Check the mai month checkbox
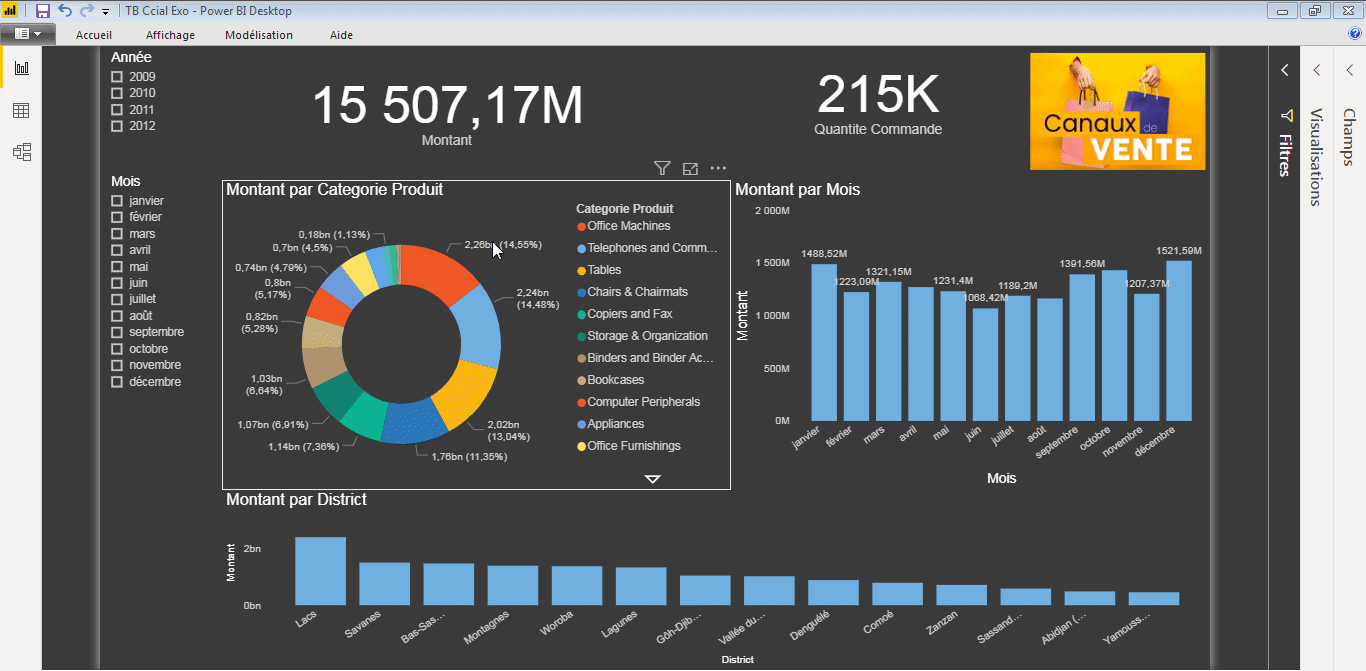This screenshot has width=1366, height=671. (x=117, y=267)
